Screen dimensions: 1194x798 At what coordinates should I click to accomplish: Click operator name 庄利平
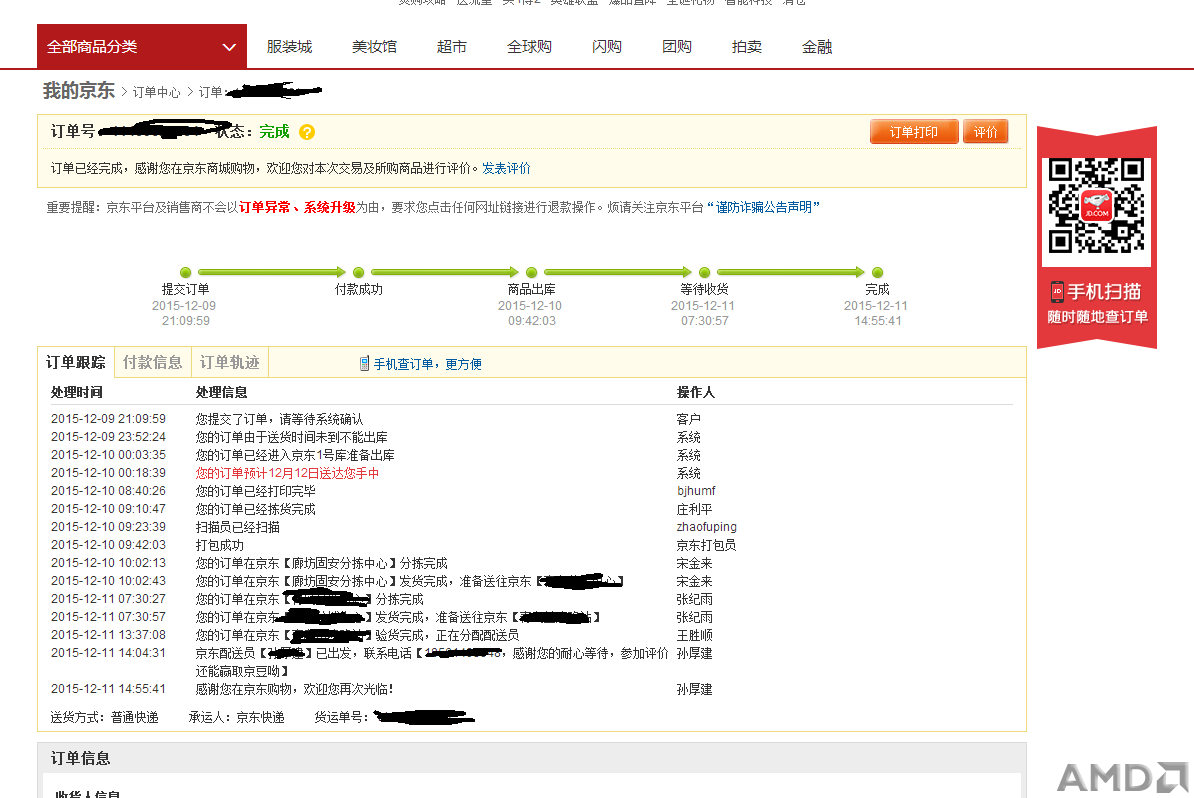[x=694, y=509]
